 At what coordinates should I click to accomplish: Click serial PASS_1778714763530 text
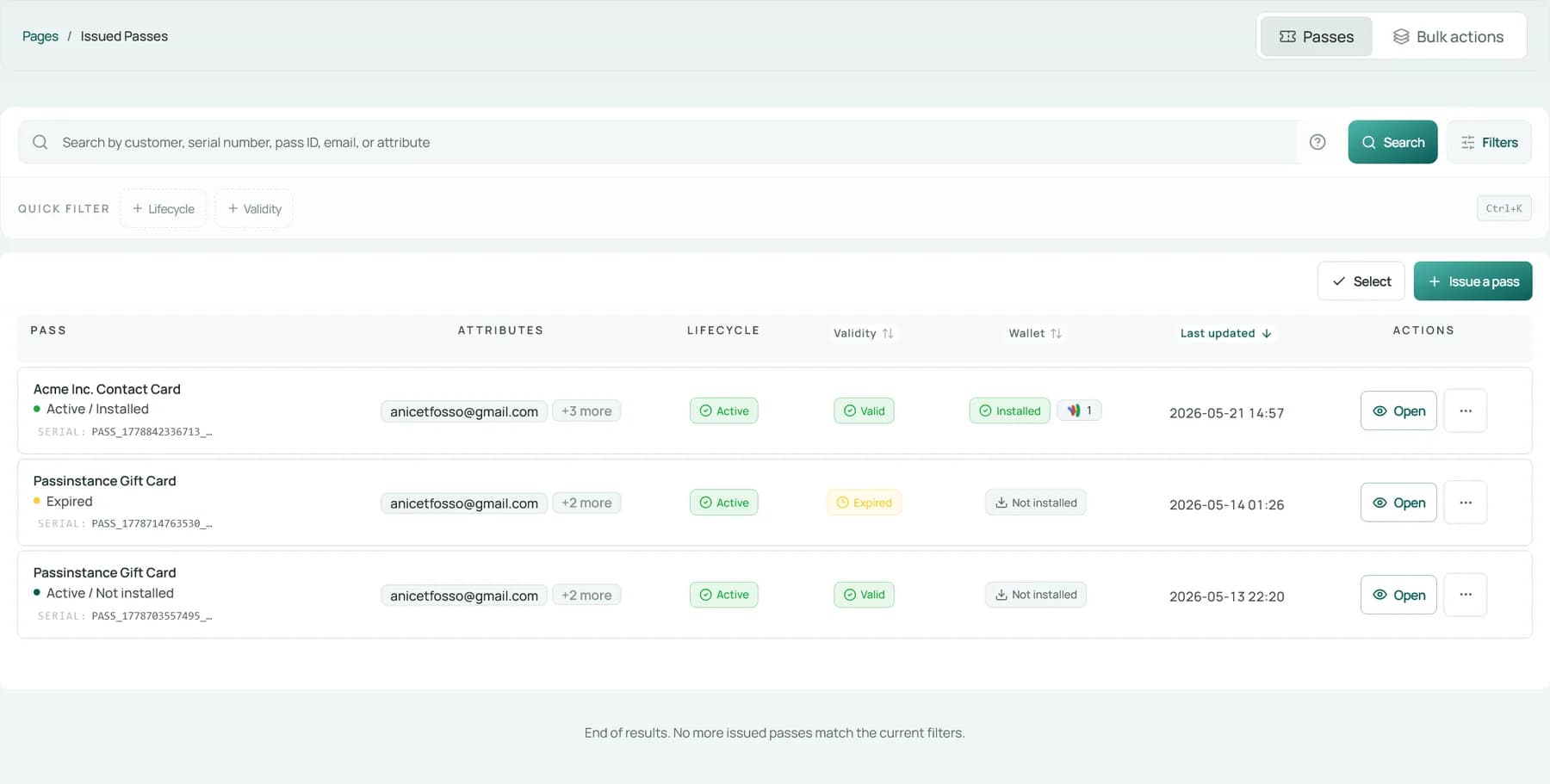click(152, 523)
